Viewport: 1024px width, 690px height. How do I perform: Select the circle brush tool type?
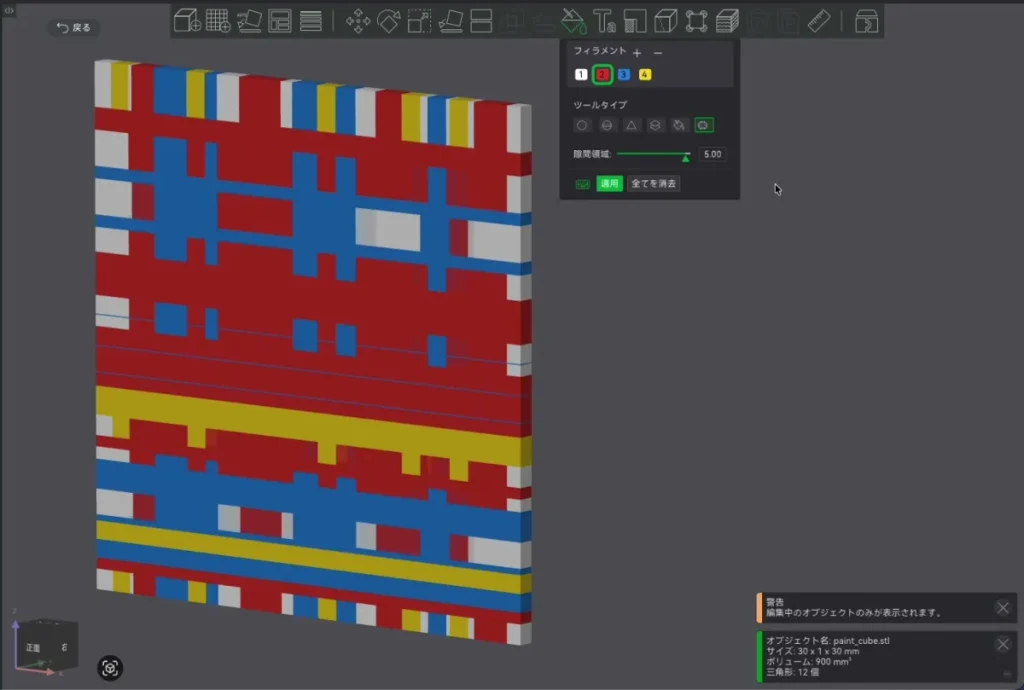click(x=582, y=125)
